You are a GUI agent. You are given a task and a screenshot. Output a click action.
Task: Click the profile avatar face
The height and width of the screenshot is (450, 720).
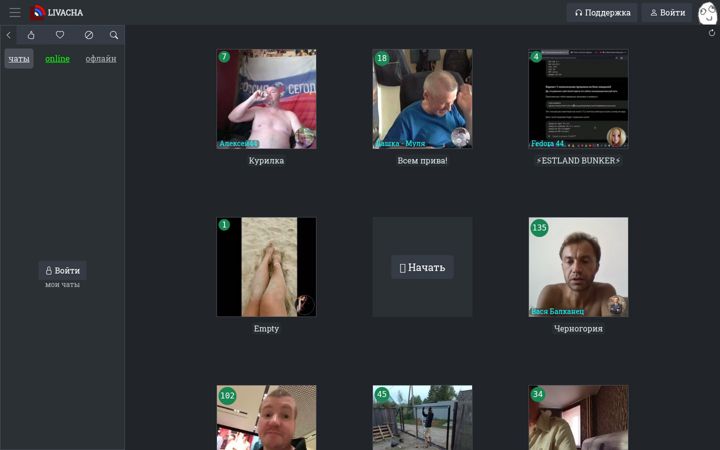tap(707, 13)
